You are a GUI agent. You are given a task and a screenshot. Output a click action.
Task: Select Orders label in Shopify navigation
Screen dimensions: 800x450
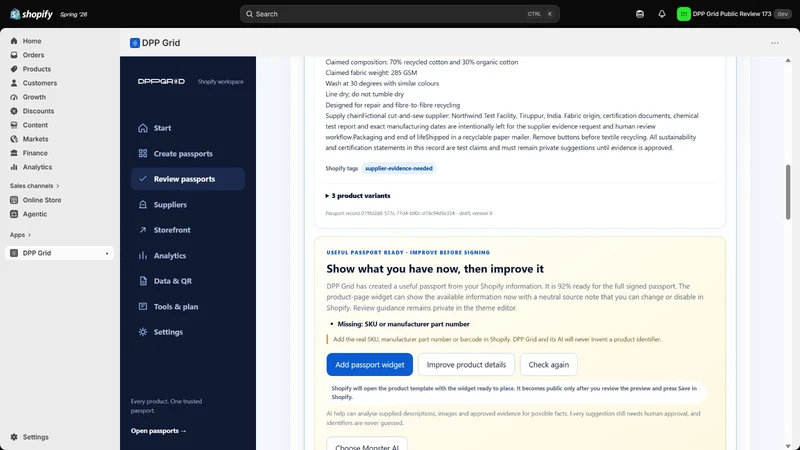click(x=33, y=55)
